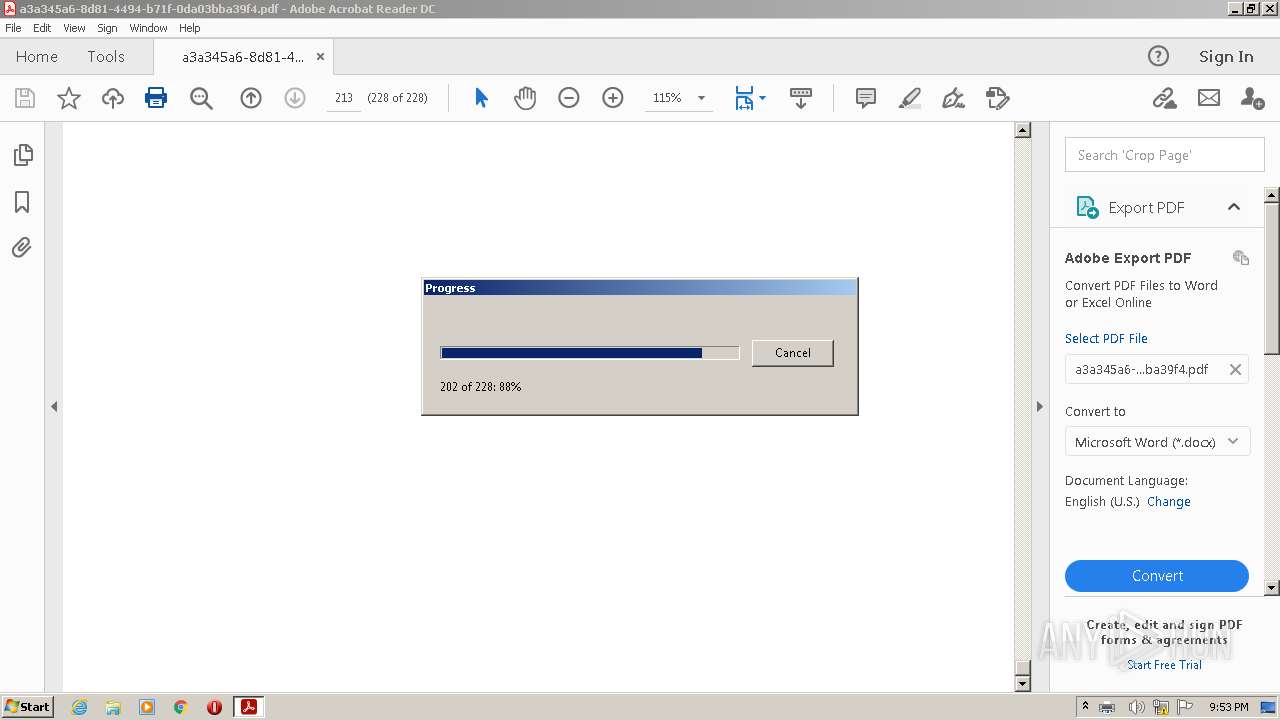
Task: Close the open document tab
Action: 321,57
